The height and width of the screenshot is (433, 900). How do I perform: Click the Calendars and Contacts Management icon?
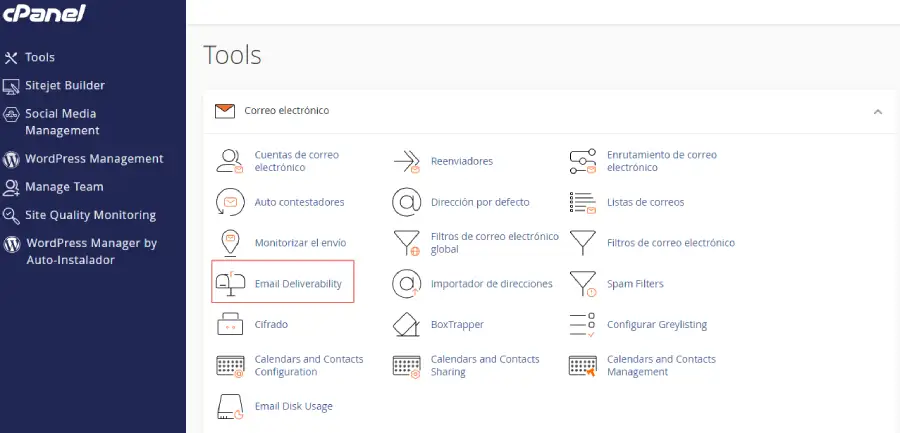(x=583, y=366)
